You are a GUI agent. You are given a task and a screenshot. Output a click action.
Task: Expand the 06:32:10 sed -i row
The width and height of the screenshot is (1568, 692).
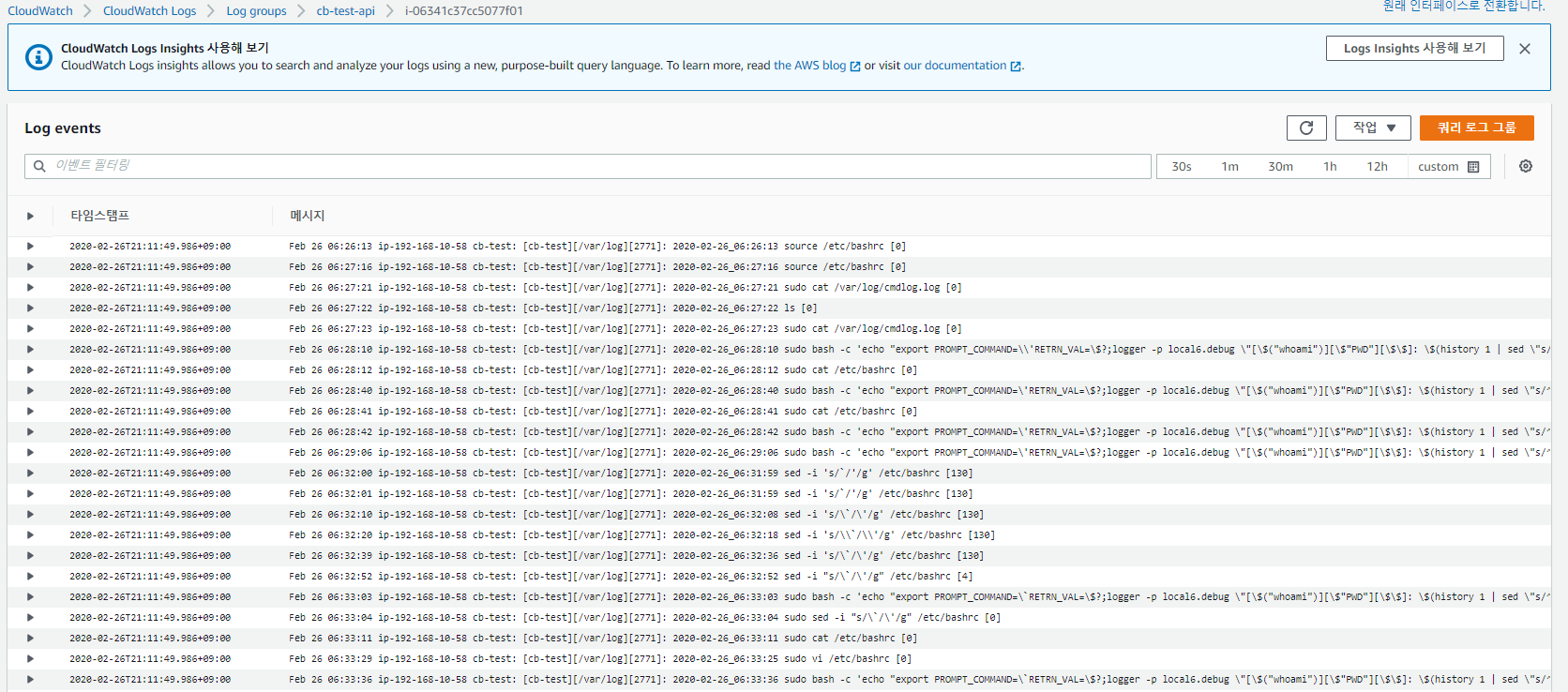tap(30, 515)
